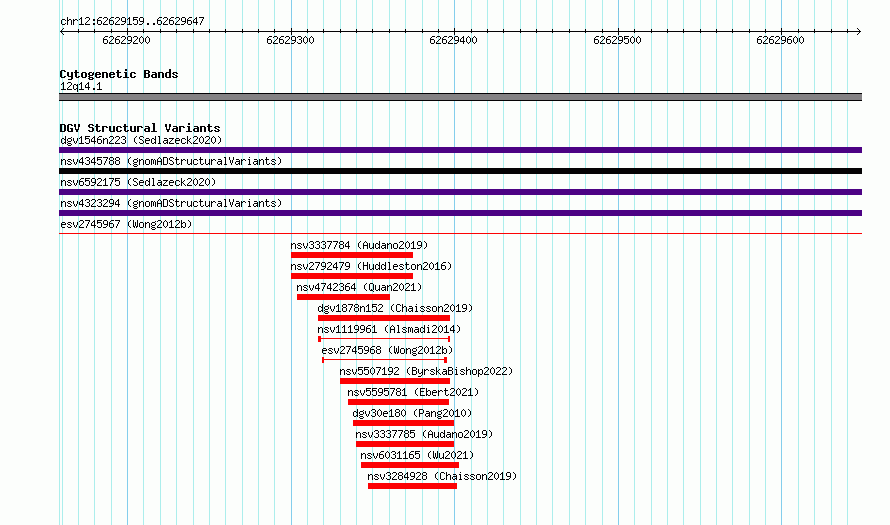Click the red bar under nsv5507192
The height and width of the screenshot is (525, 890).
(395, 381)
